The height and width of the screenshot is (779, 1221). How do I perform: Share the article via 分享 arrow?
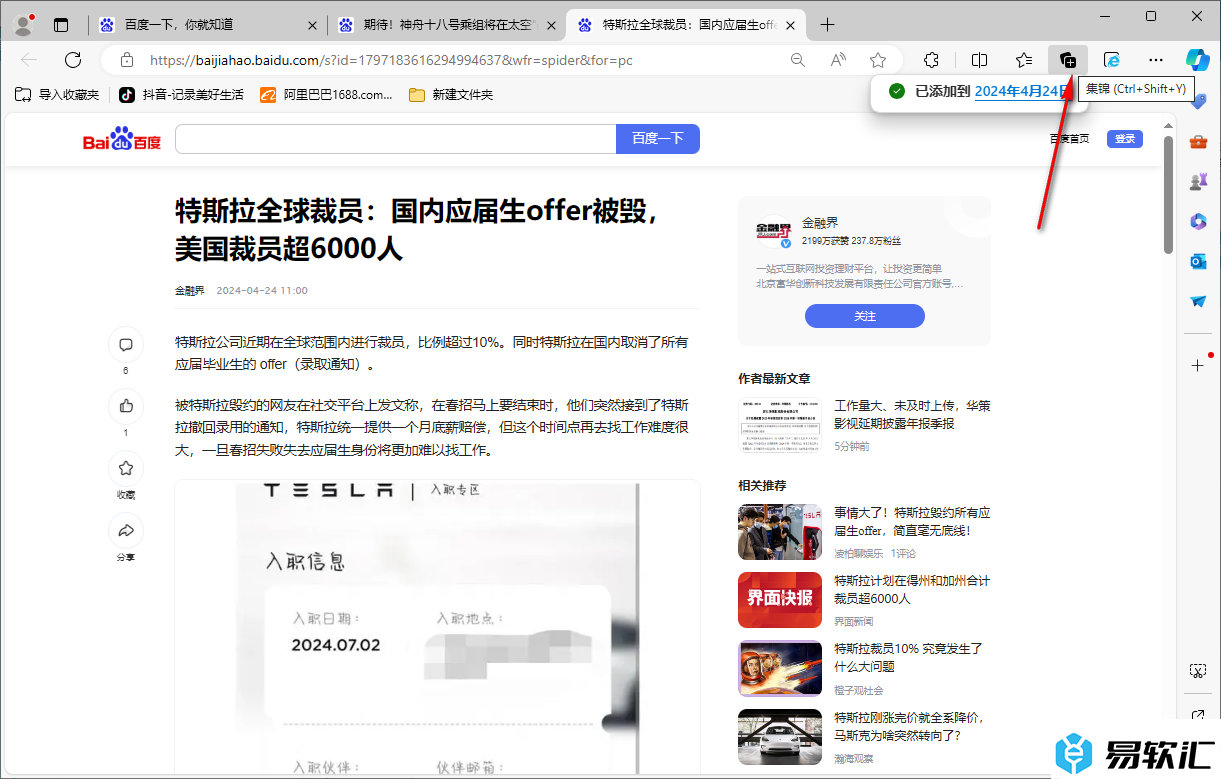pos(126,530)
